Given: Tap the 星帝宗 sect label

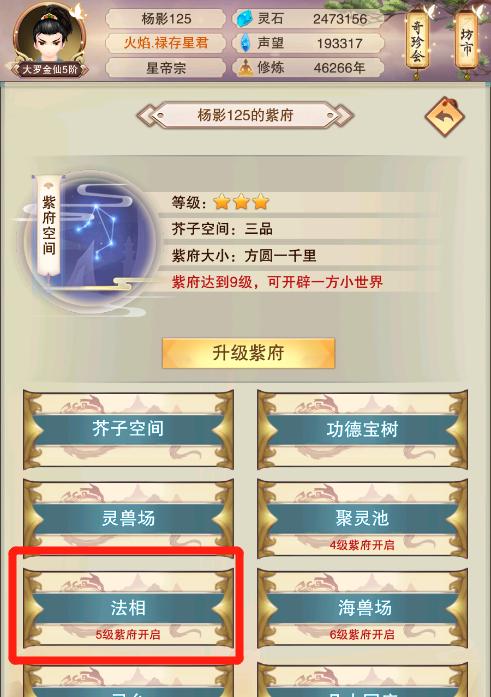Looking at the screenshot, I should click(166, 68).
